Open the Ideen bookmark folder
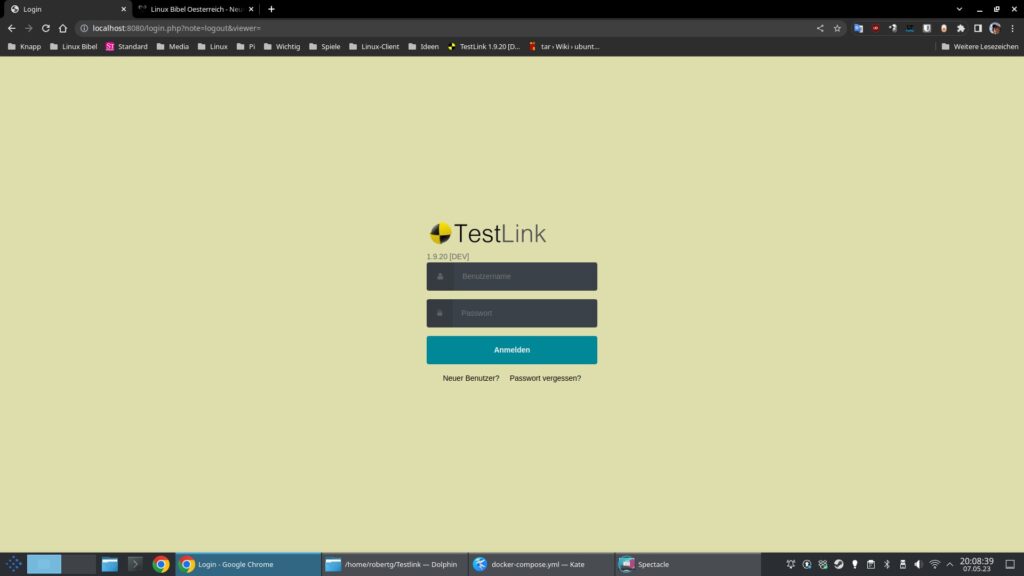Image resolution: width=1024 pixels, height=576 pixels. 423,46
